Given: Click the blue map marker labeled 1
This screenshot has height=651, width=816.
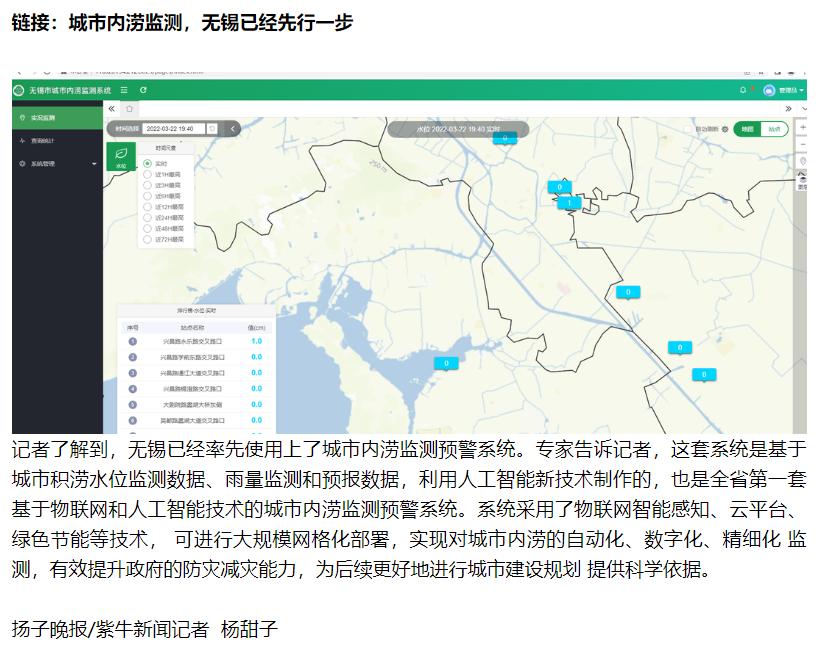Looking at the screenshot, I should [x=568, y=203].
